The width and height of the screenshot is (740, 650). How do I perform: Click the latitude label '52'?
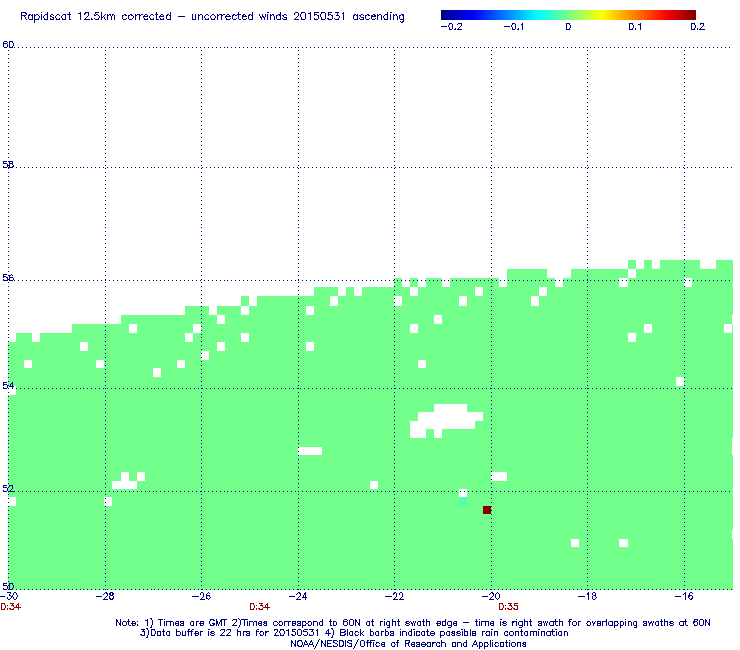[8, 489]
